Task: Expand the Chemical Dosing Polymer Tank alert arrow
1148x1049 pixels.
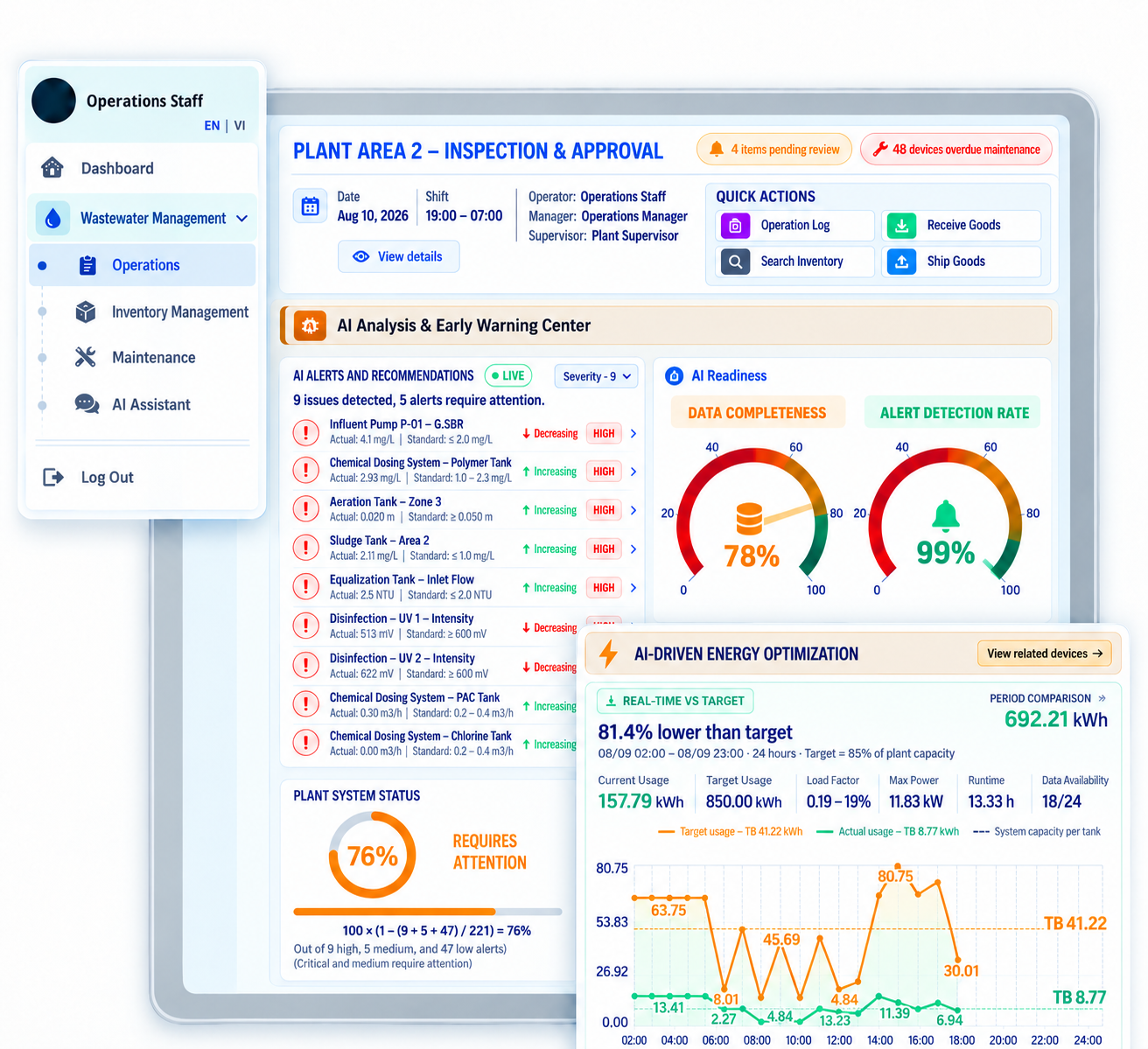Action: (x=633, y=472)
